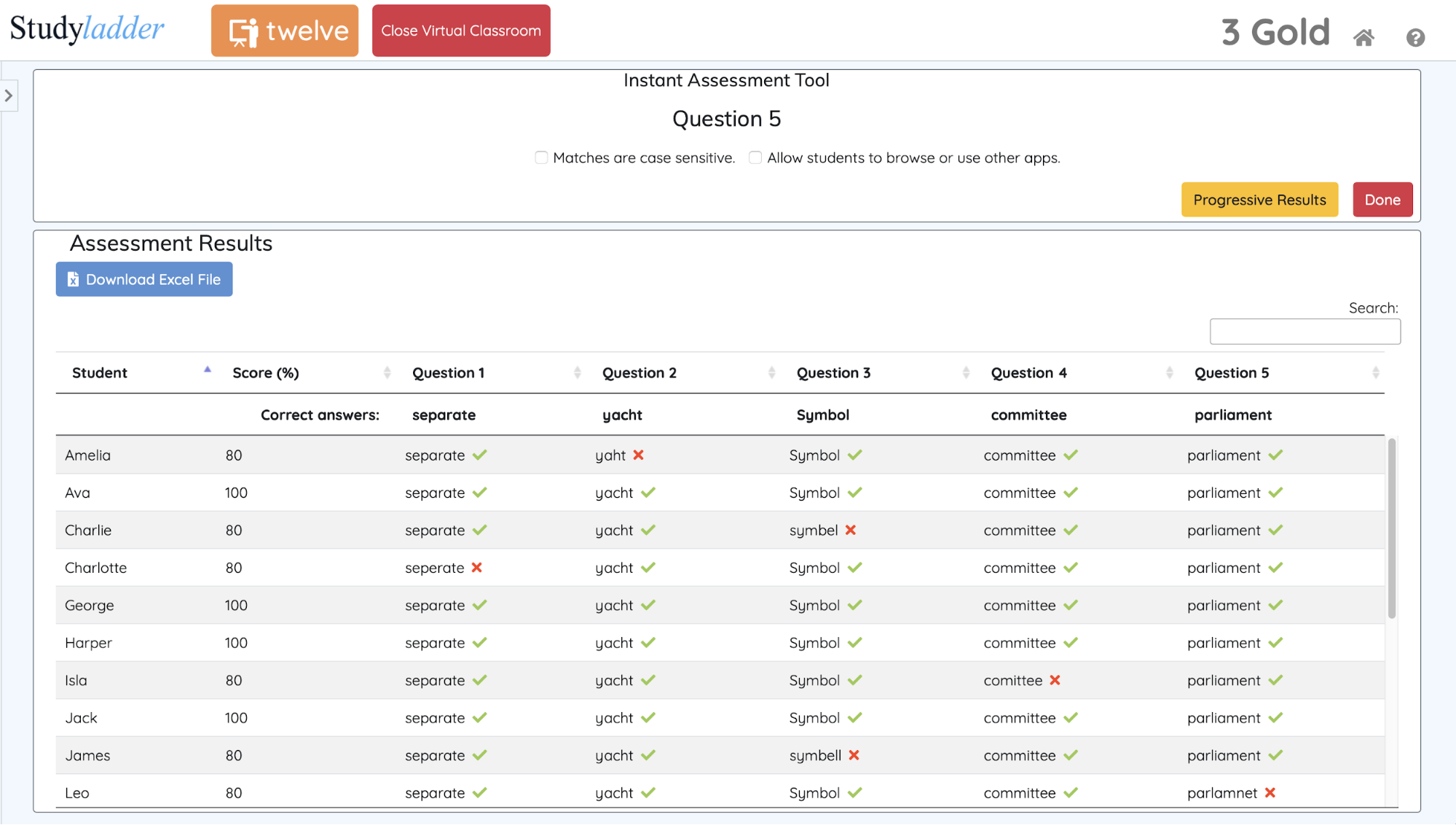Click the results table vertical scrollbar
This screenshot has width=1456, height=825.
(x=1391, y=528)
